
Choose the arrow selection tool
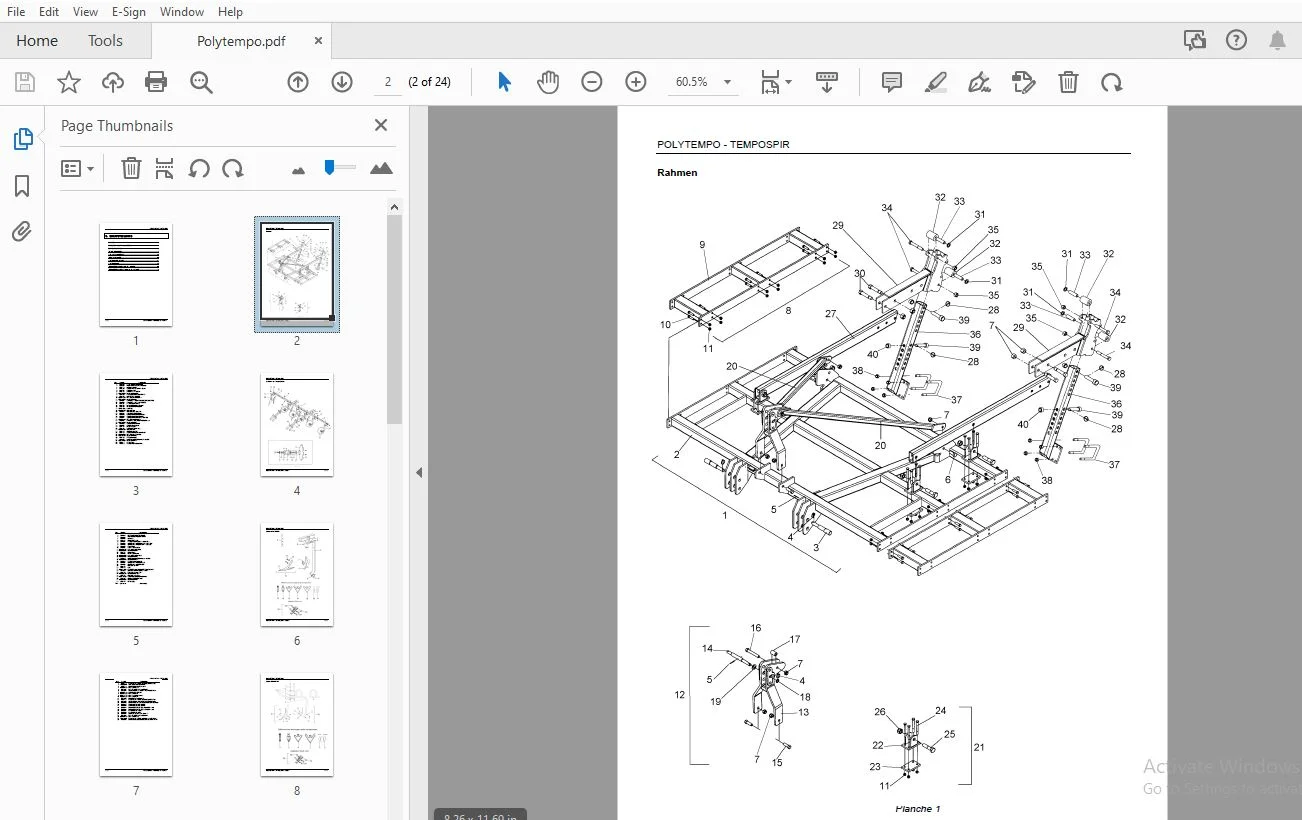coord(505,82)
